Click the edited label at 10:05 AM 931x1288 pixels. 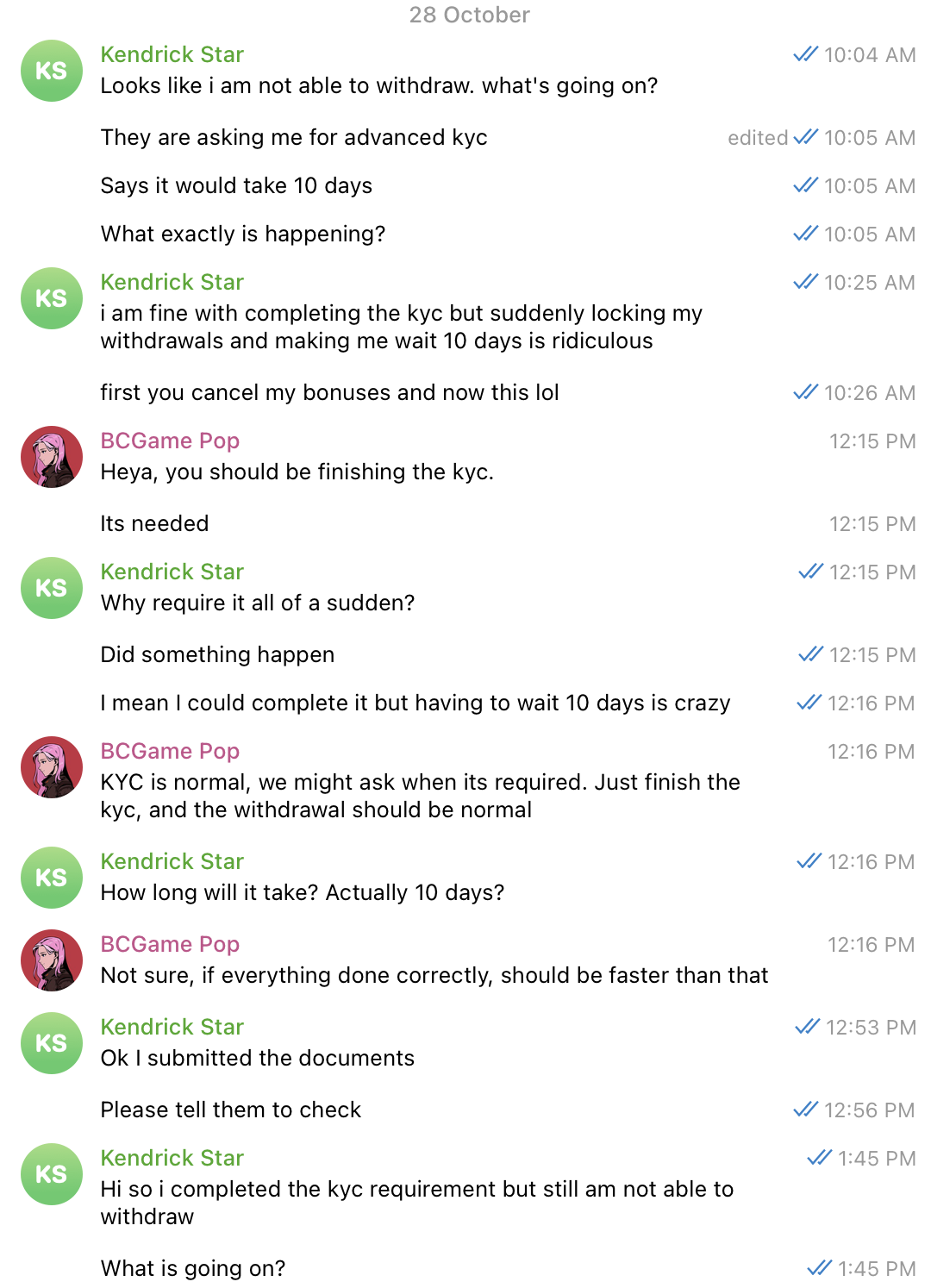(758, 138)
